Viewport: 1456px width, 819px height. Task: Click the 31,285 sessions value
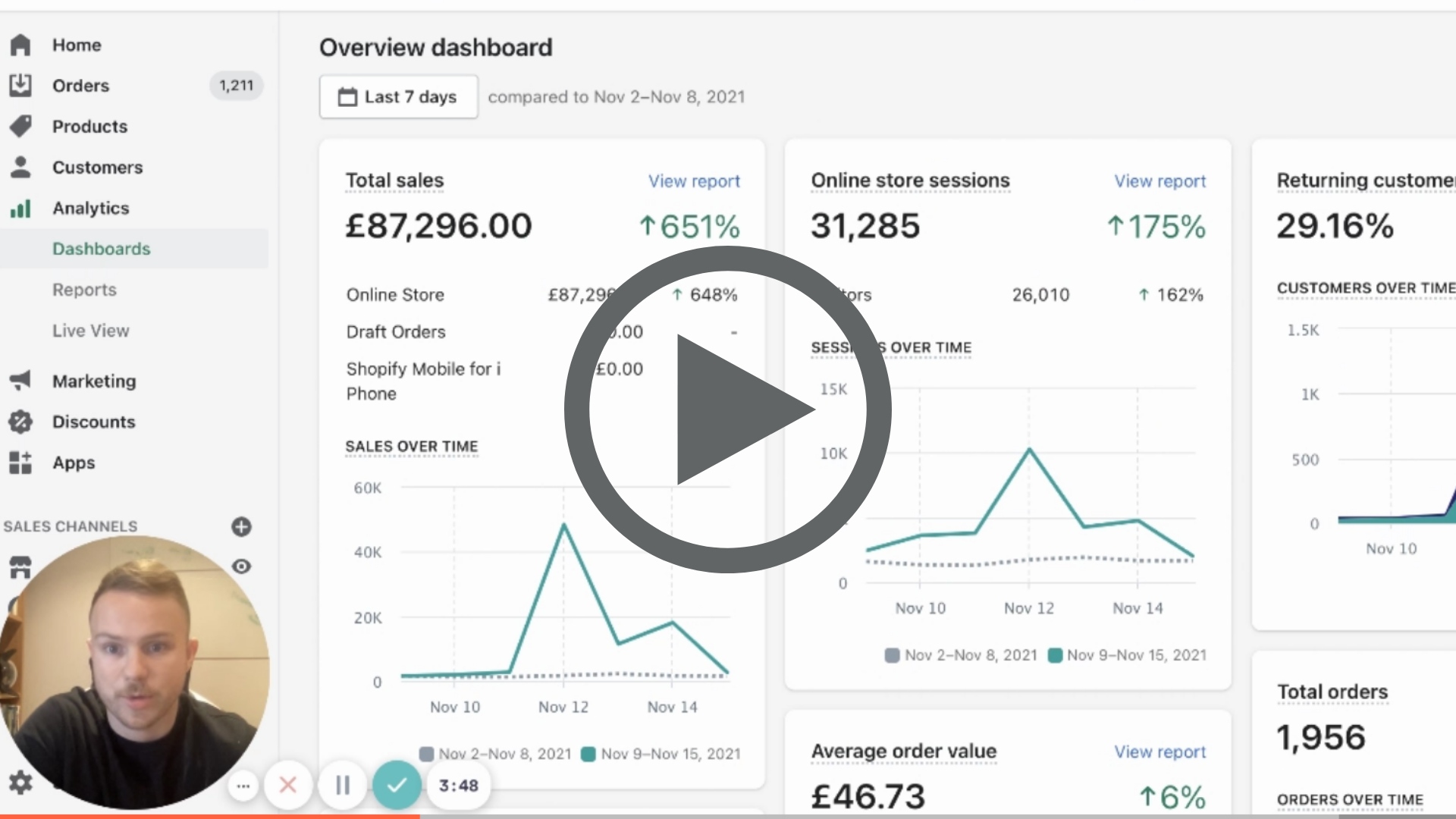click(865, 226)
